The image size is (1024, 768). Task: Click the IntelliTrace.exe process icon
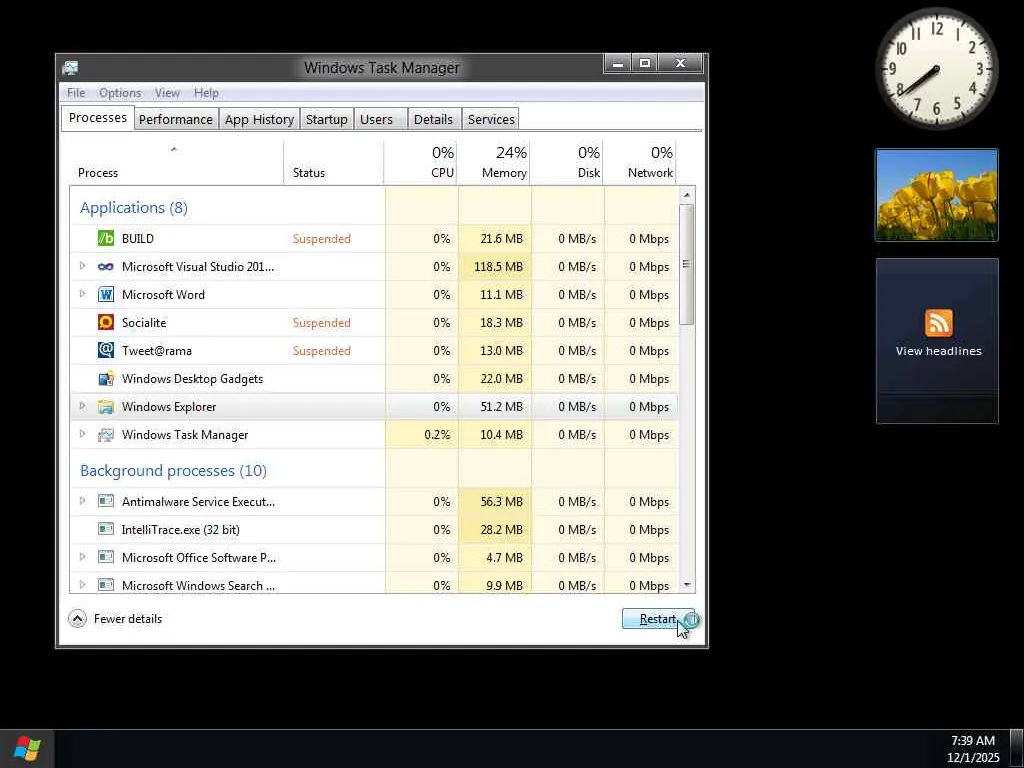106,529
